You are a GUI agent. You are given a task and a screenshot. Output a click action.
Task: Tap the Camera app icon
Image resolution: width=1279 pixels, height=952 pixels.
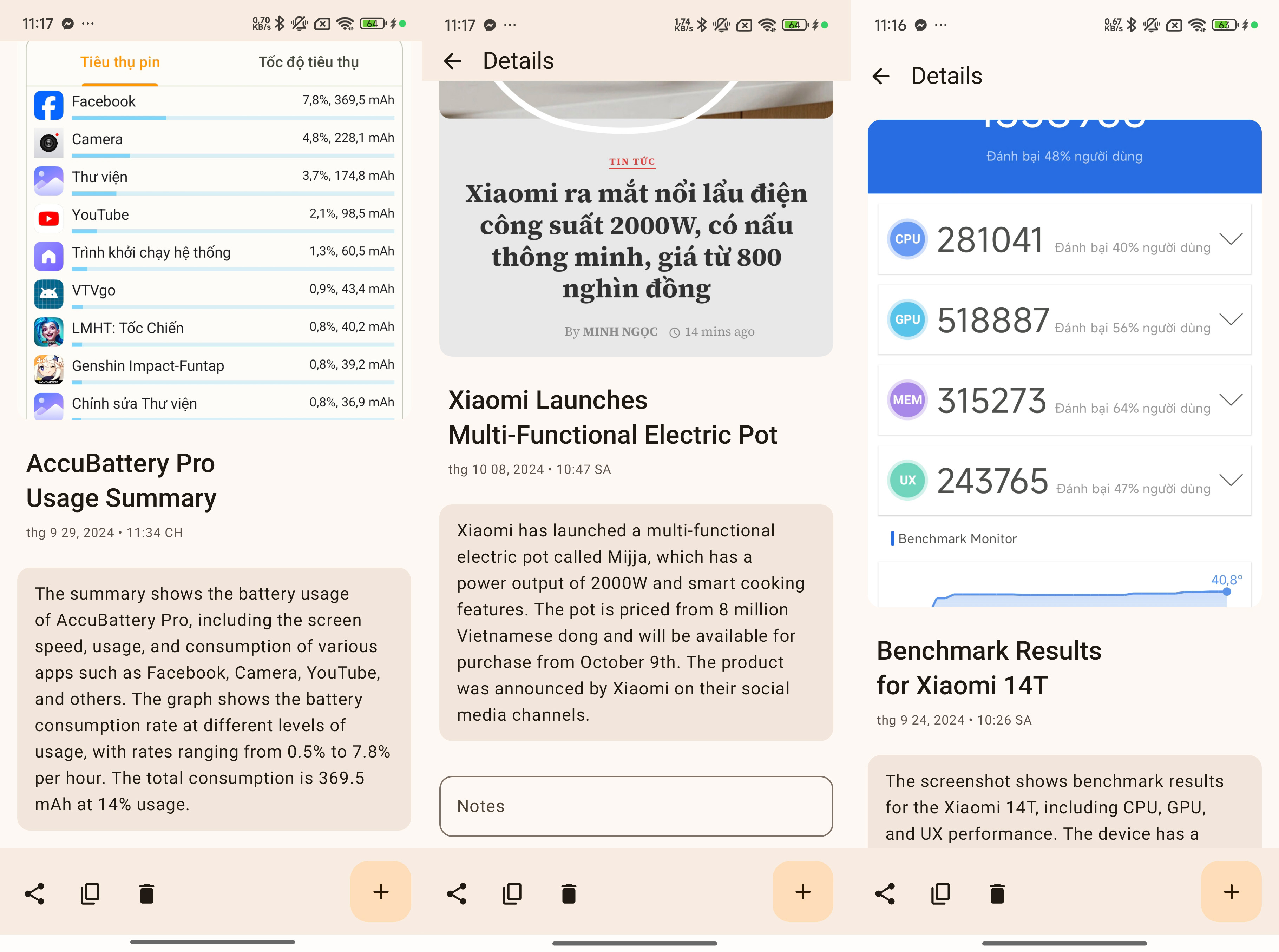[48, 143]
